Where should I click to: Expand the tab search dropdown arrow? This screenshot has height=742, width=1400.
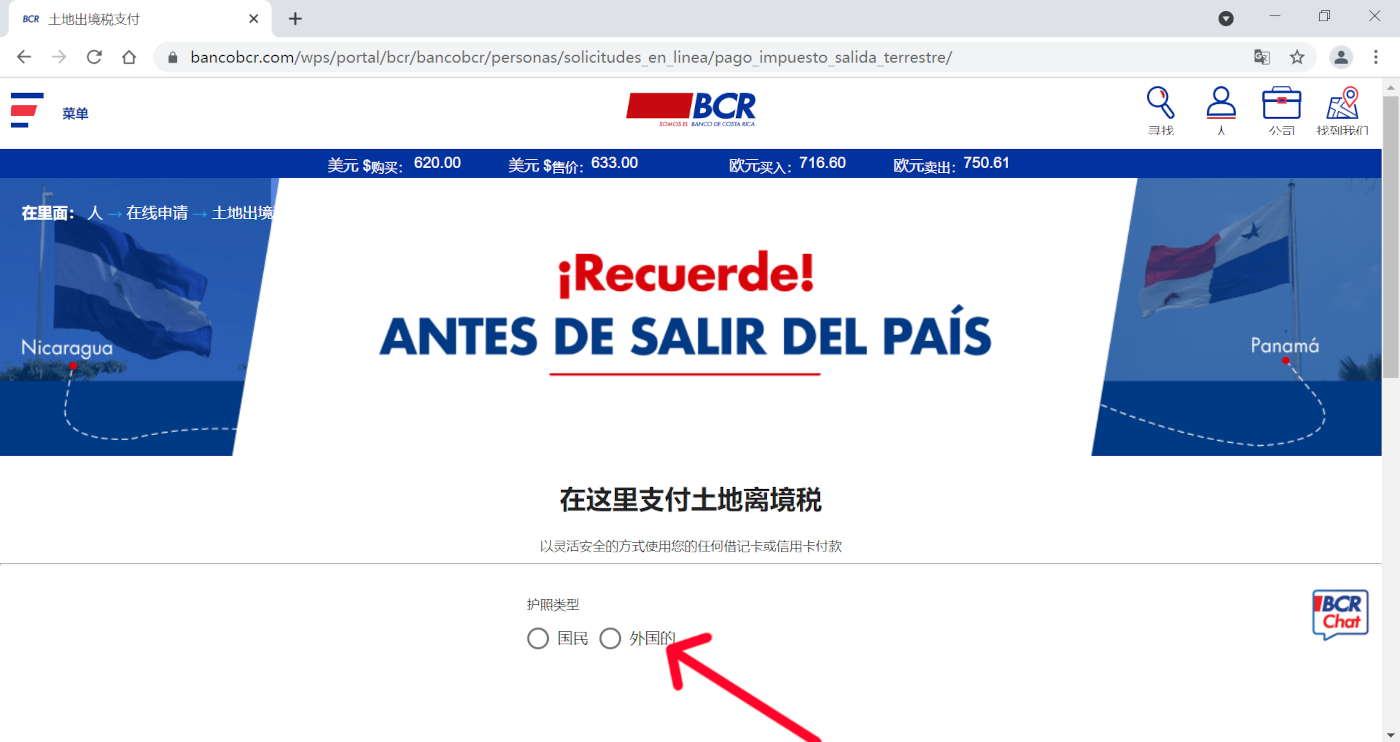click(x=1226, y=18)
